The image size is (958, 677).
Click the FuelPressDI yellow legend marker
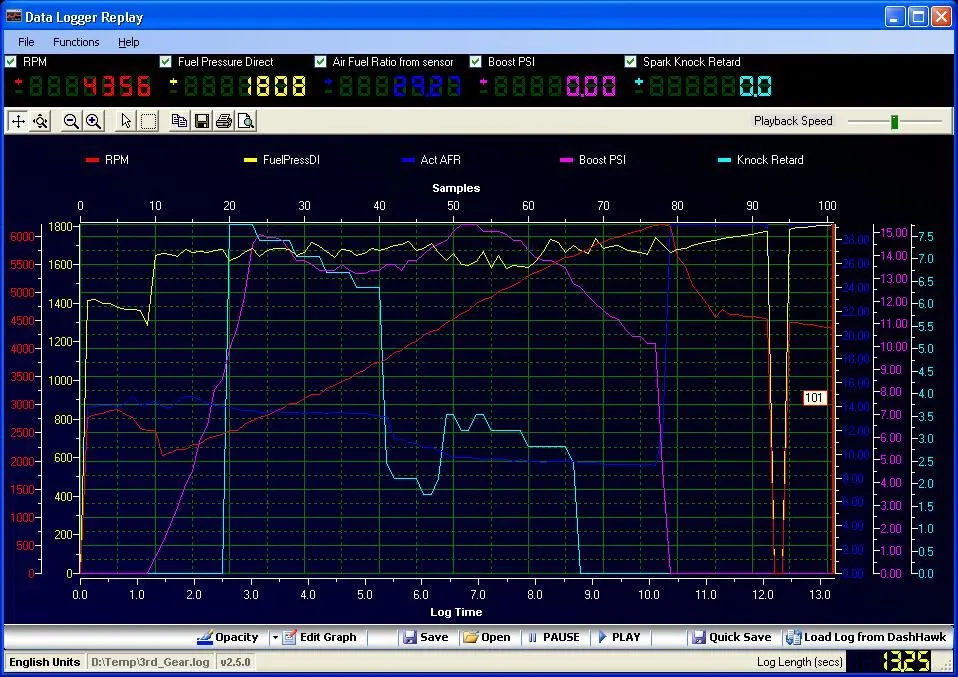(250, 160)
